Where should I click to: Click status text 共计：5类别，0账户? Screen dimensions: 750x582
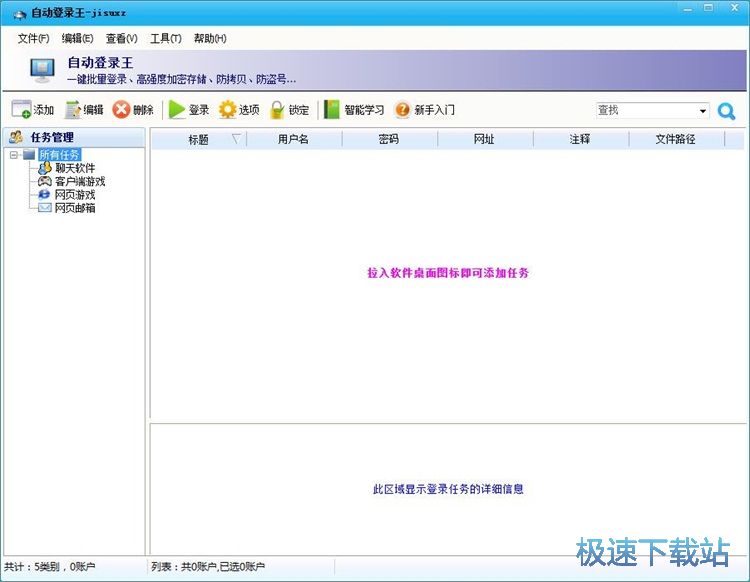pyautogui.click(x=50, y=567)
